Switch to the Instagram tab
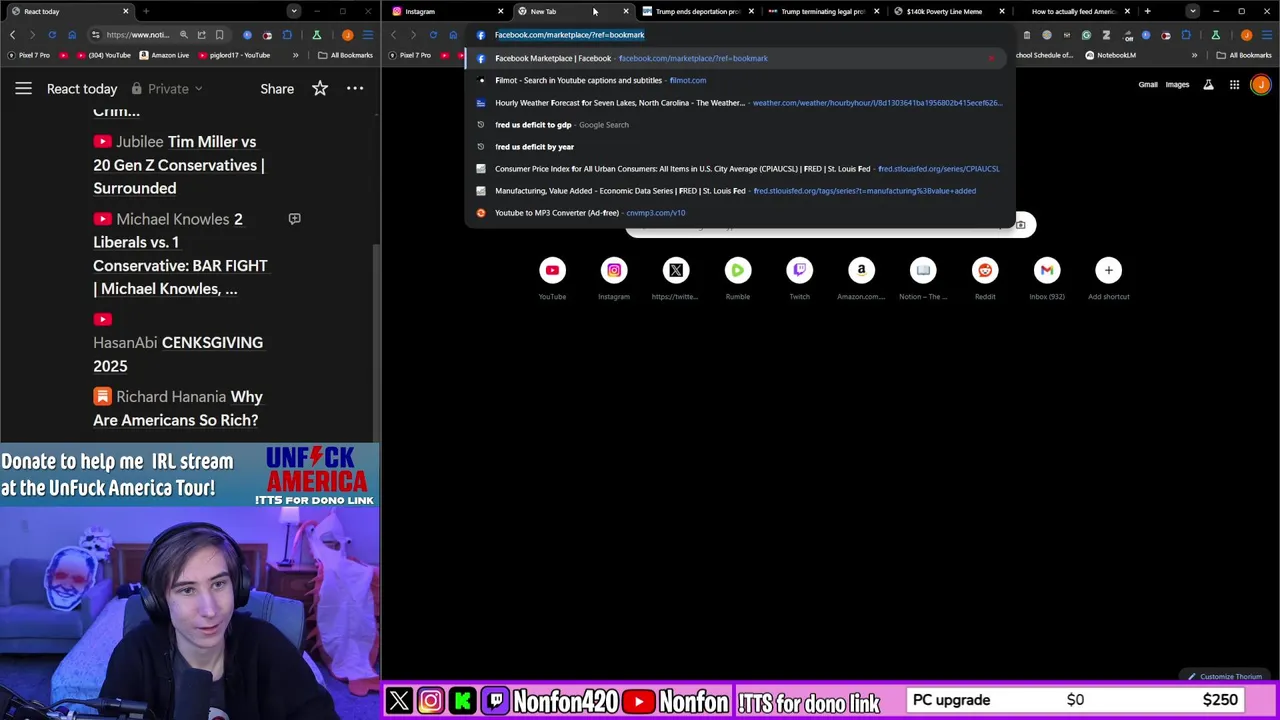This screenshot has height=720, width=1280. [445, 11]
